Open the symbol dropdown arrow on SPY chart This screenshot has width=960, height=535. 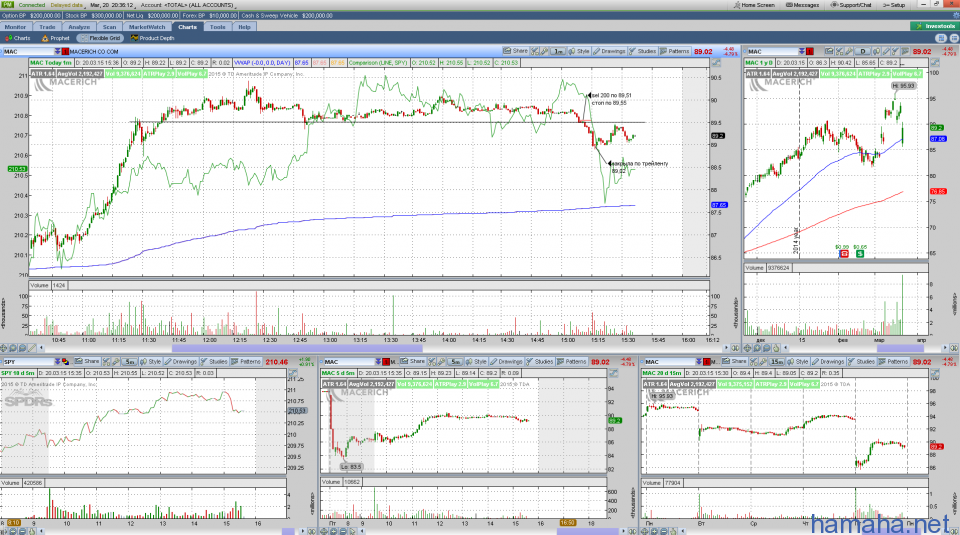58,362
